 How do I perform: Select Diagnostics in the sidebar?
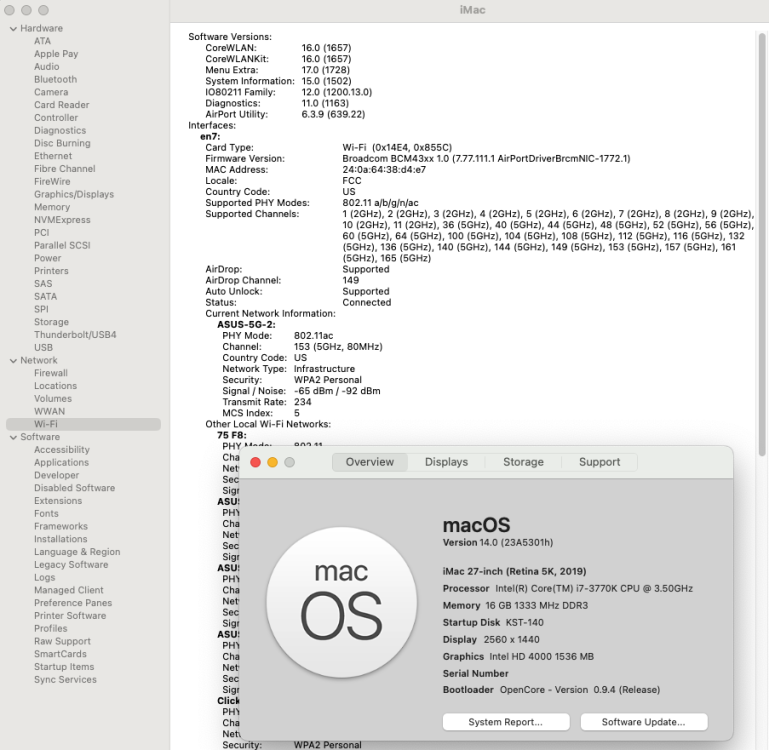pos(60,130)
